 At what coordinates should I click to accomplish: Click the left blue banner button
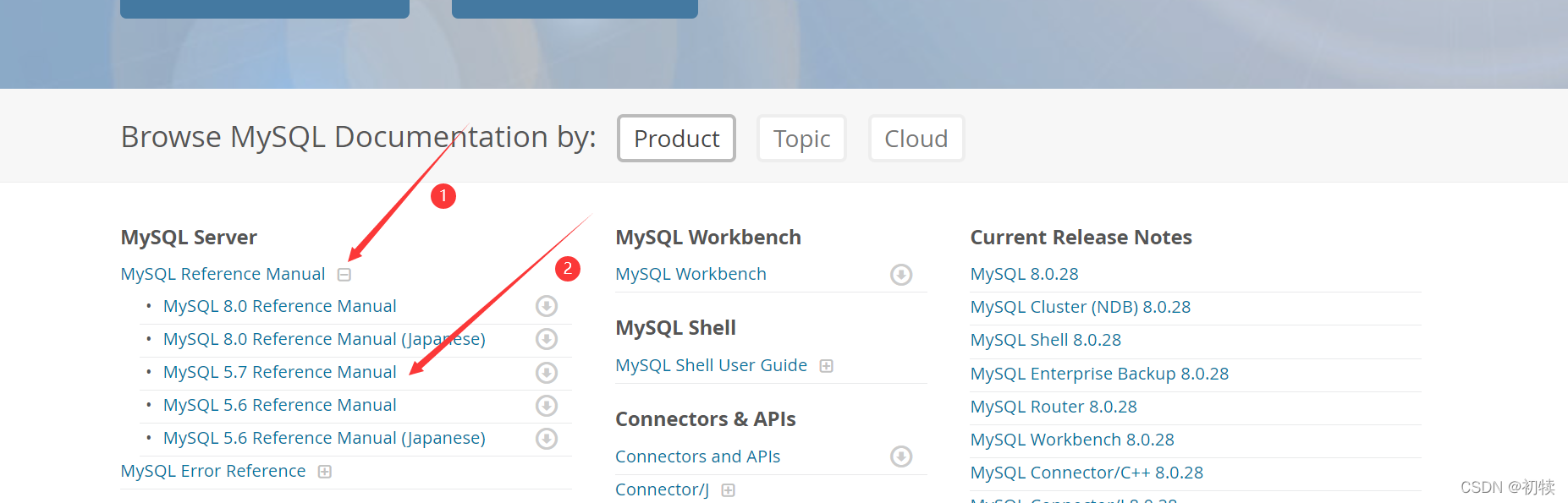pyautogui.click(x=265, y=8)
